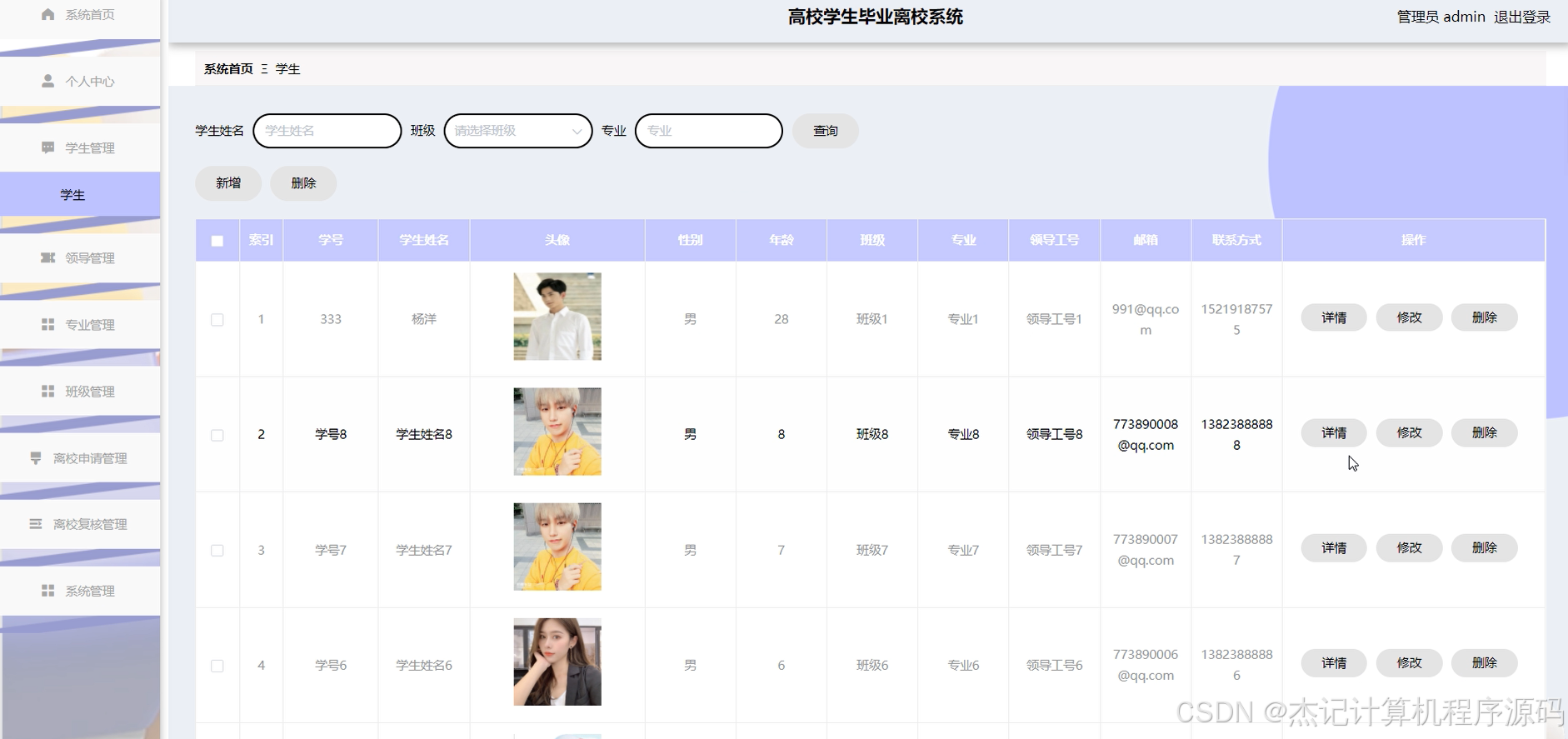The width and height of the screenshot is (1568, 739).
Task: Click student ID cell 333
Action: [x=331, y=319]
